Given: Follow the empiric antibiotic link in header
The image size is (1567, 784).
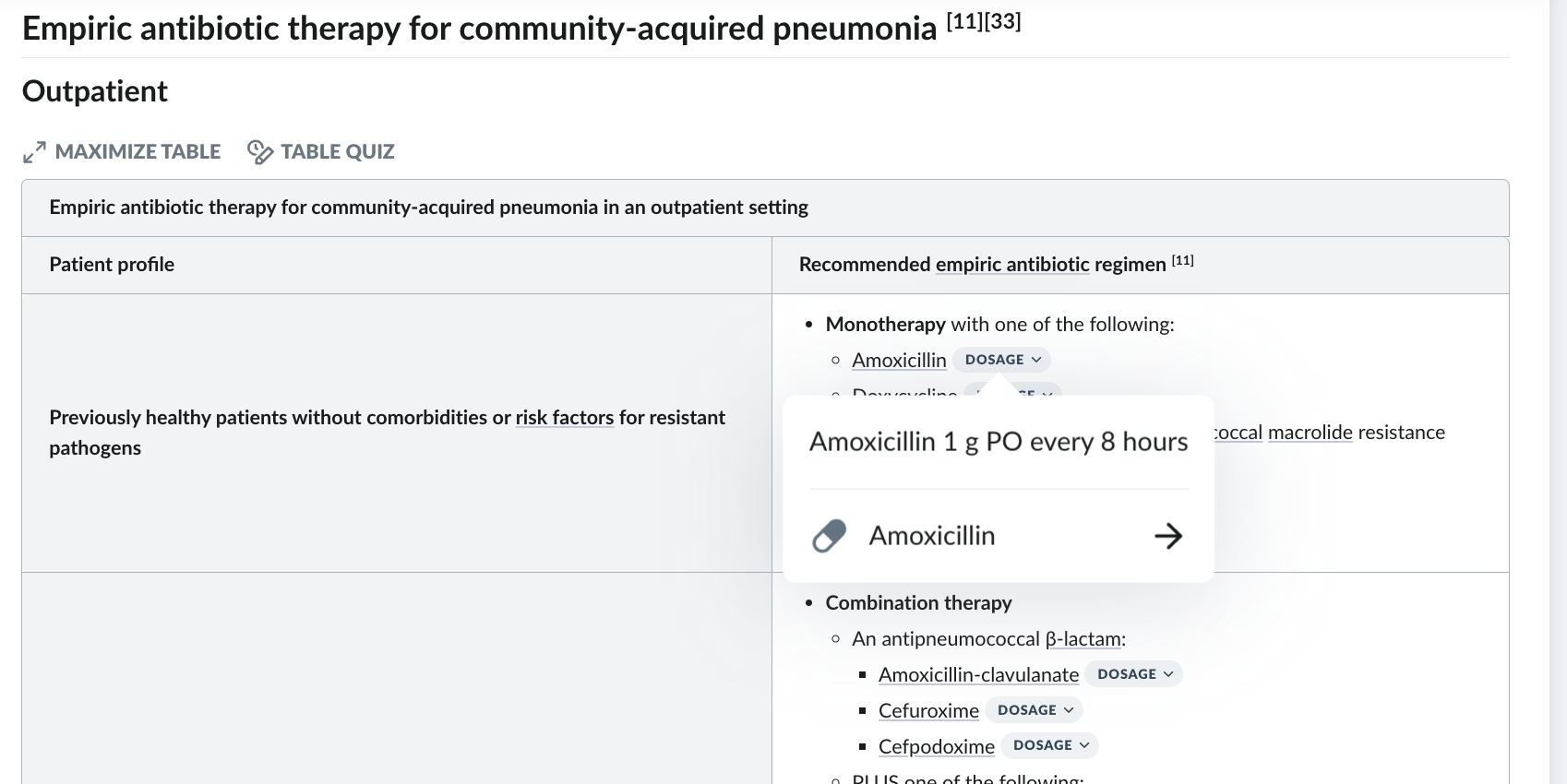Looking at the screenshot, I should (1012, 264).
